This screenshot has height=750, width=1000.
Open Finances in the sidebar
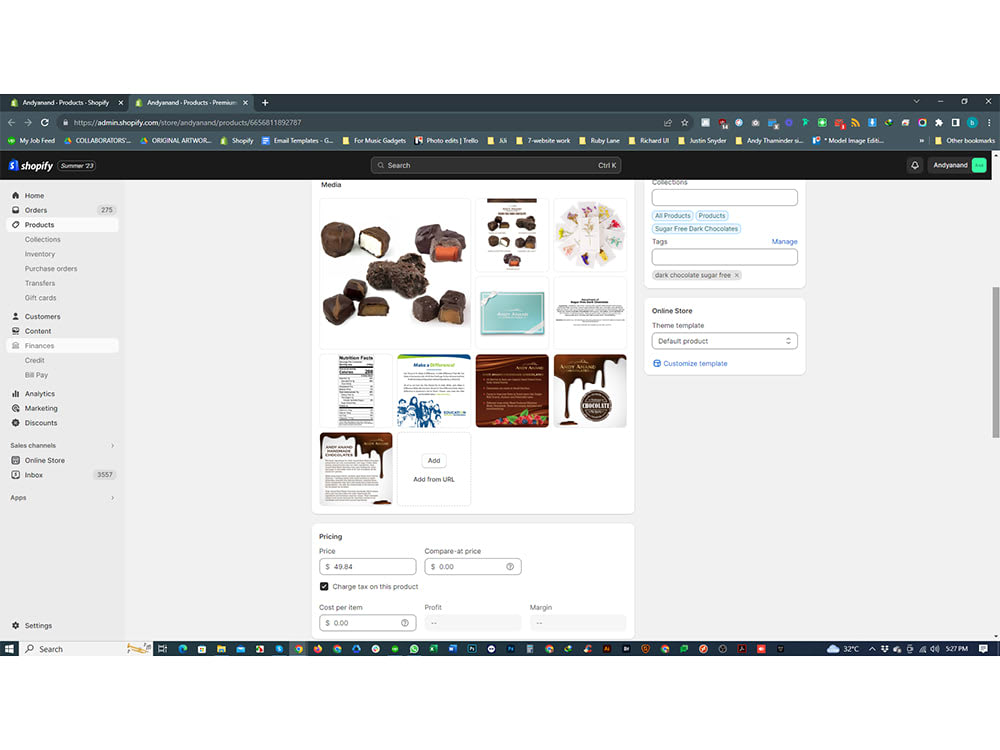62,346
